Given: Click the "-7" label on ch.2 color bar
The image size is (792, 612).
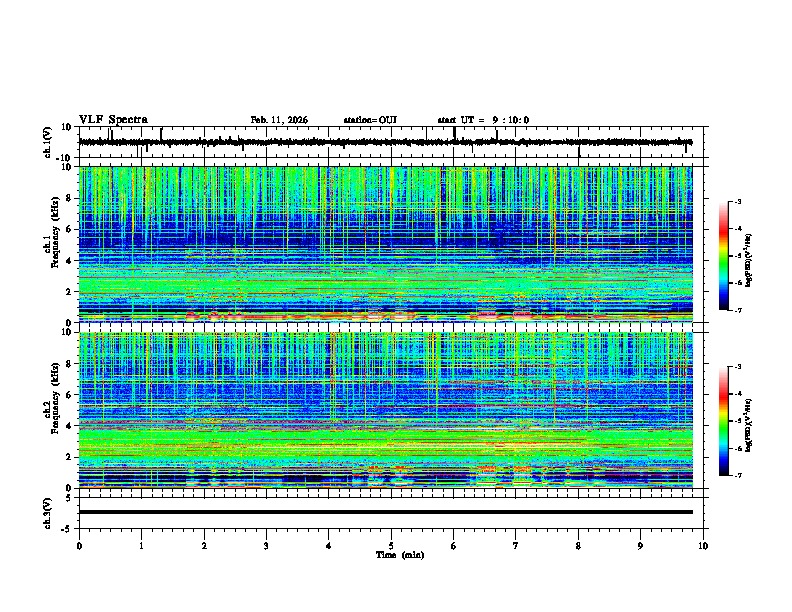Looking at the screenshot, I should coord(737,475).
